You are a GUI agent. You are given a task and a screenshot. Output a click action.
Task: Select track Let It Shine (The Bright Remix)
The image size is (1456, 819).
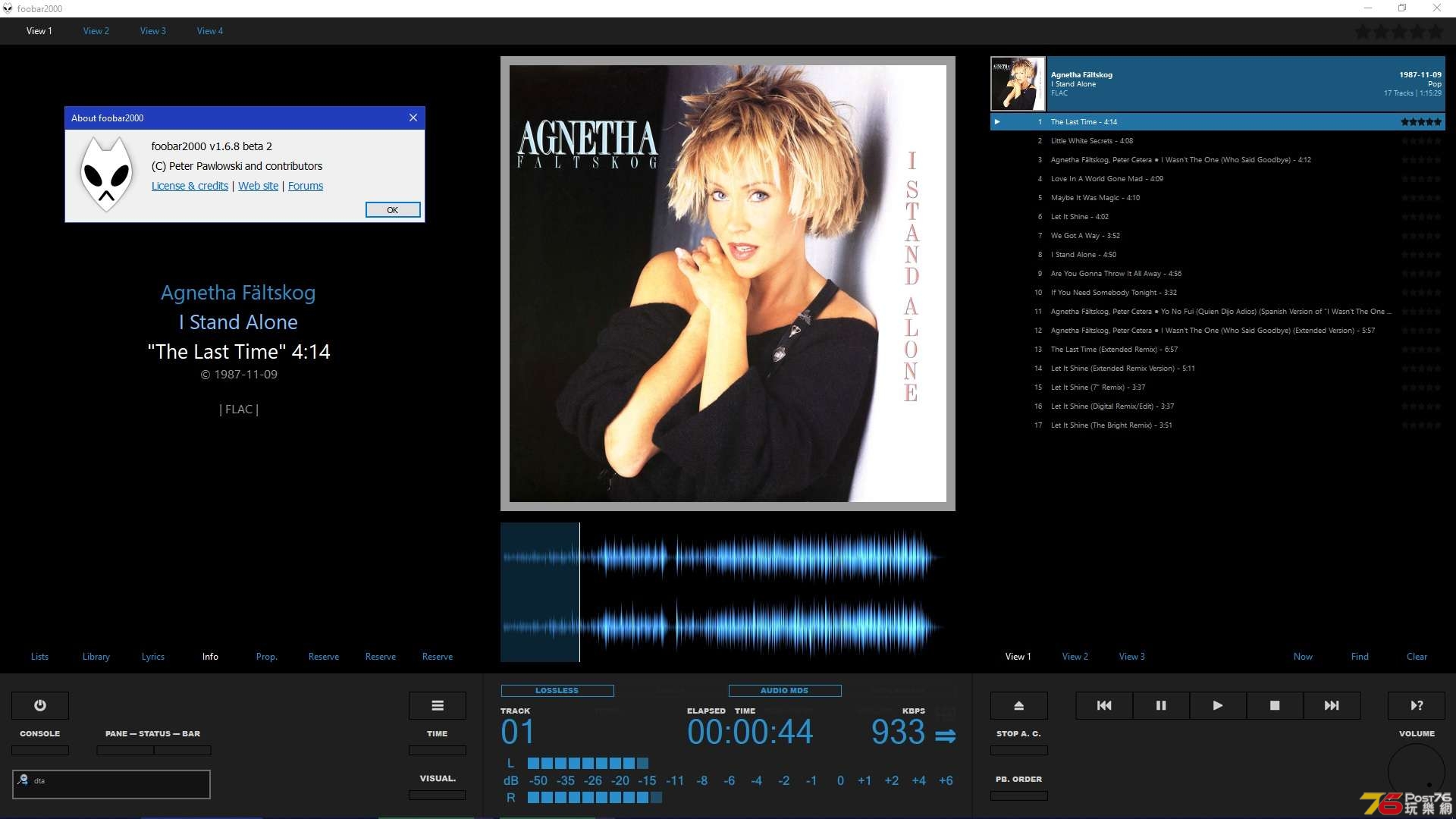click(1218, 425)
